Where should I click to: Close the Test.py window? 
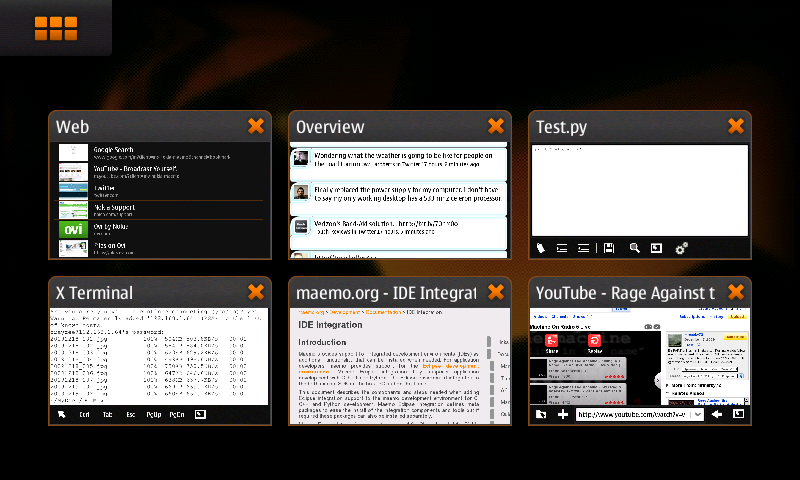click(736, 126)
